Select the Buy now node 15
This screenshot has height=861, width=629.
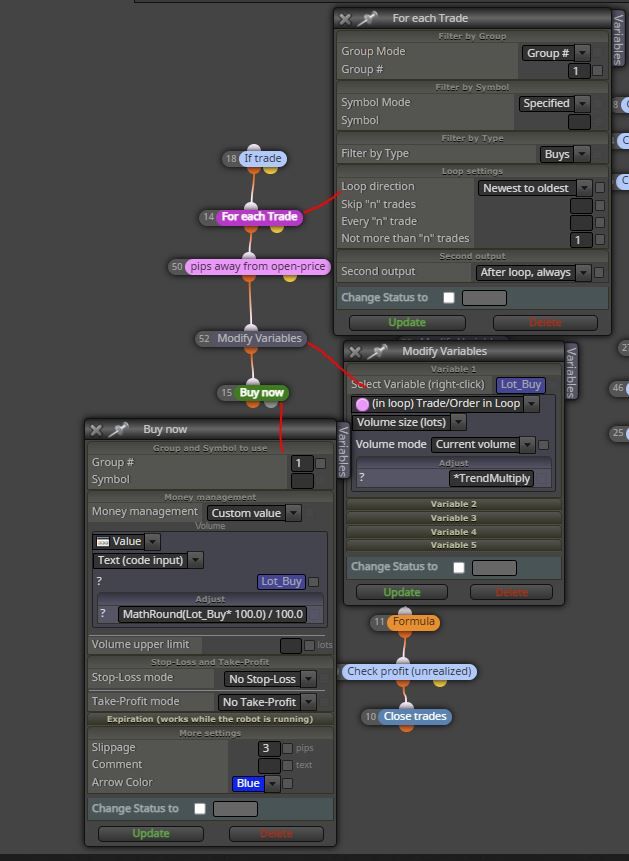pos(261,393)
